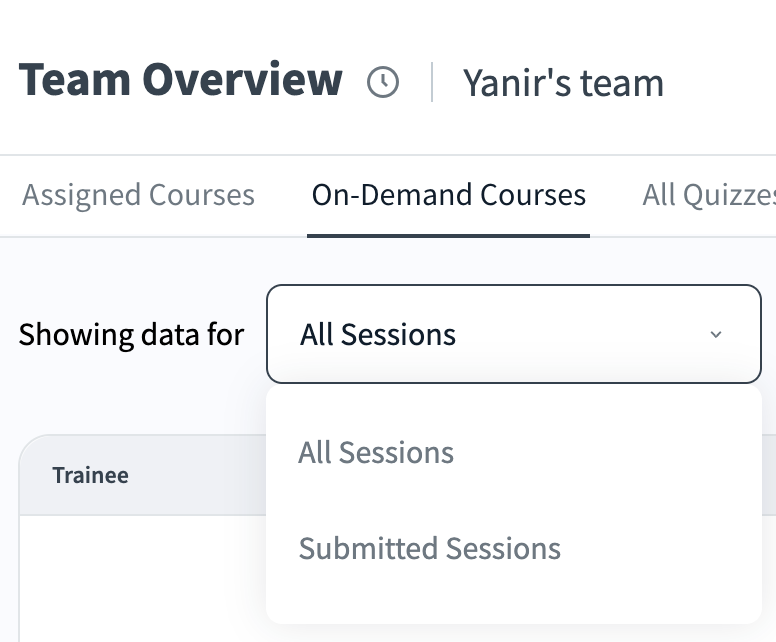Click the chevron arrow in the sessions dropdown
This screenshot has height=642, width=776.
[716, 335]
